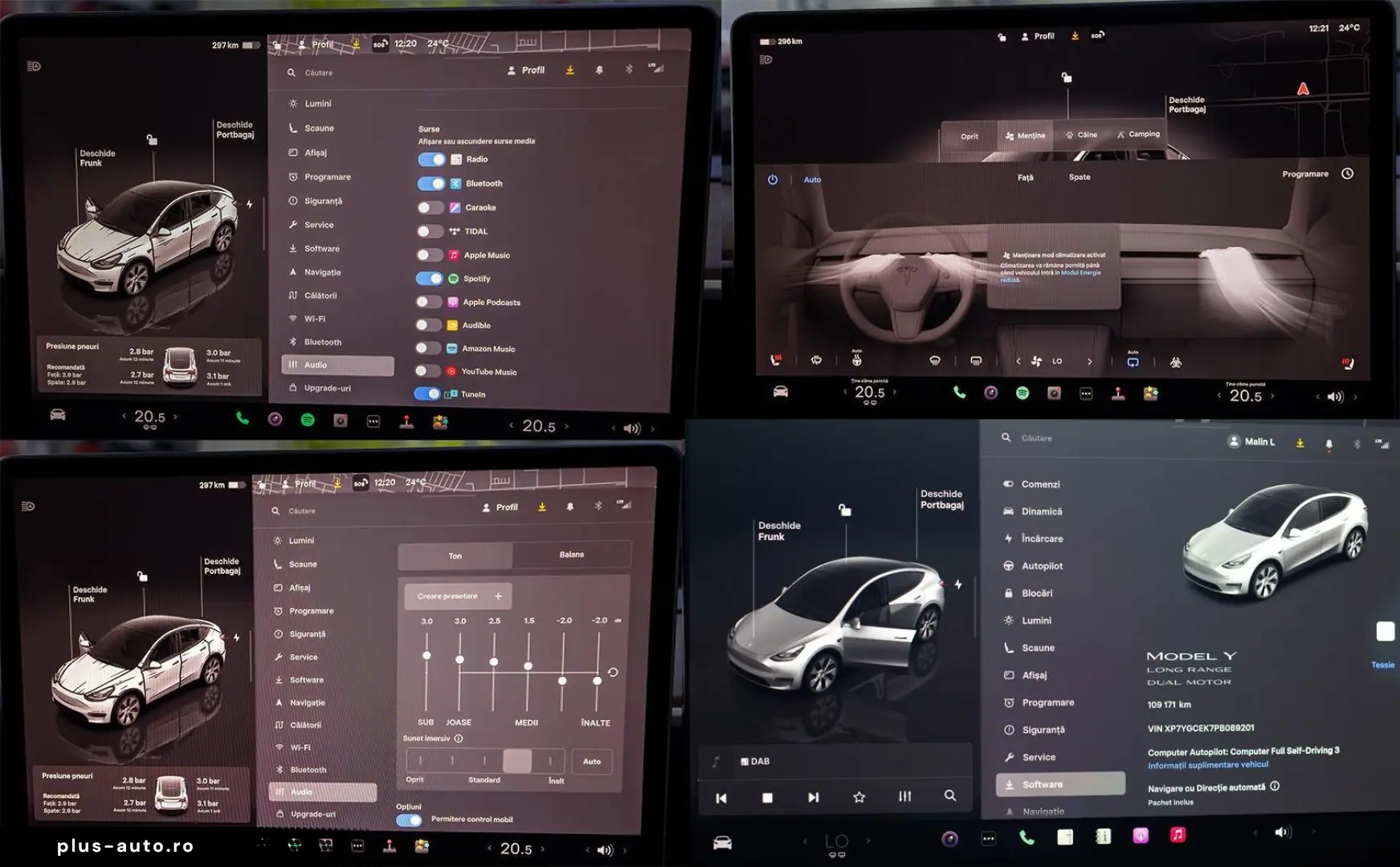Click the SUB equalizer slider knob
This screenshot has height=867, width=1400.
pyautogui.click(x=427, y=656)
